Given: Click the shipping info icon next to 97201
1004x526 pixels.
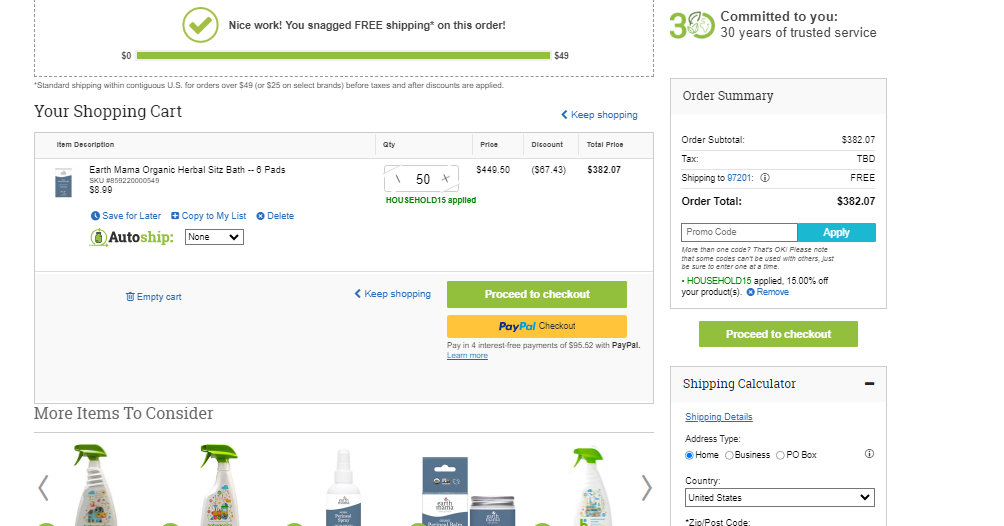Looking at the screenshot, I should tap(765, 178).
